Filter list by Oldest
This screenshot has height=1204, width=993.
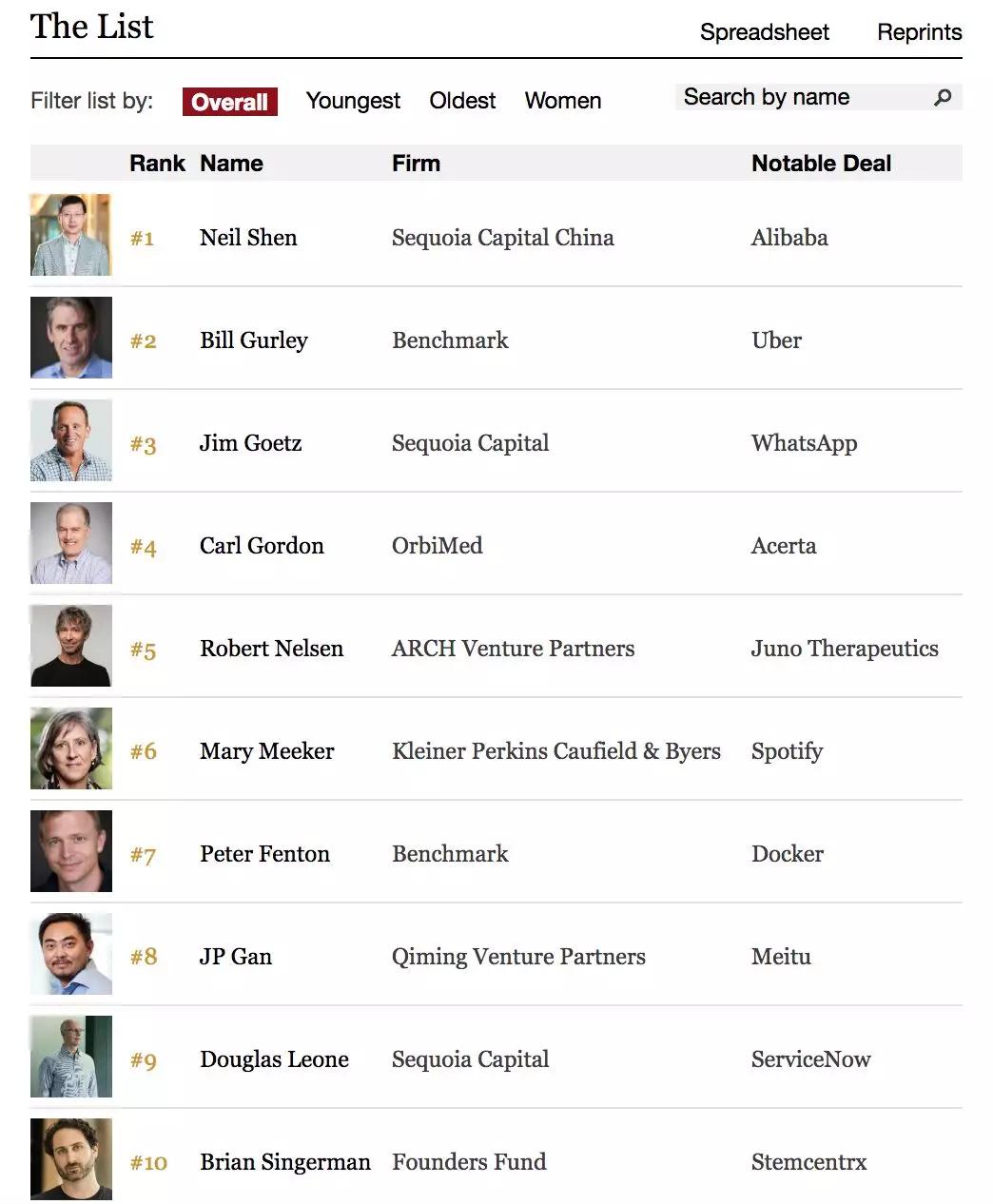(462, 101)
